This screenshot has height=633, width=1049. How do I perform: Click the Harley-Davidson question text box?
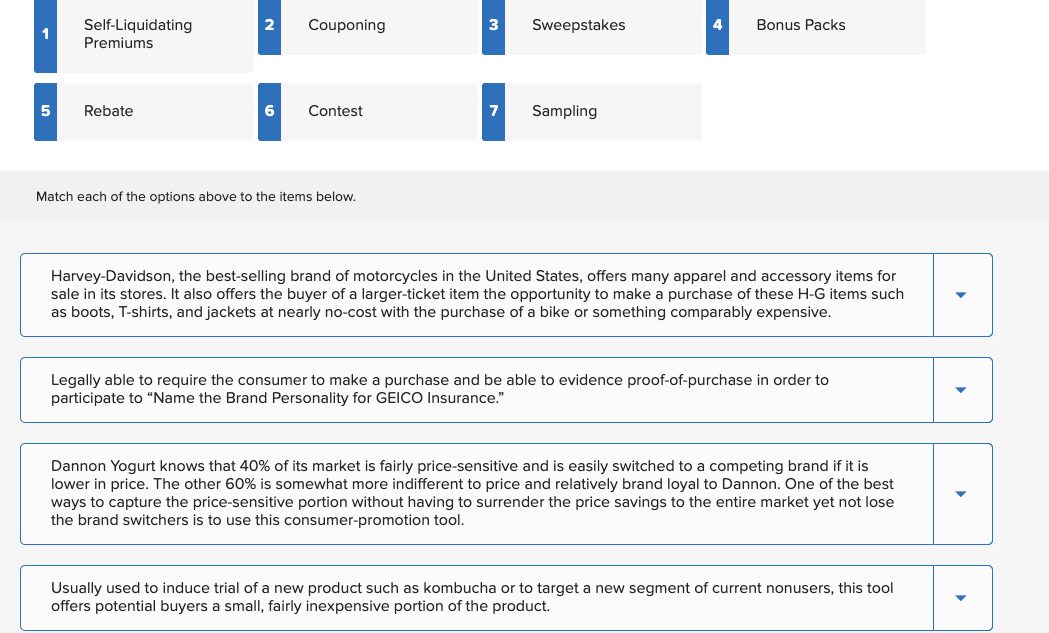(476, 294)
